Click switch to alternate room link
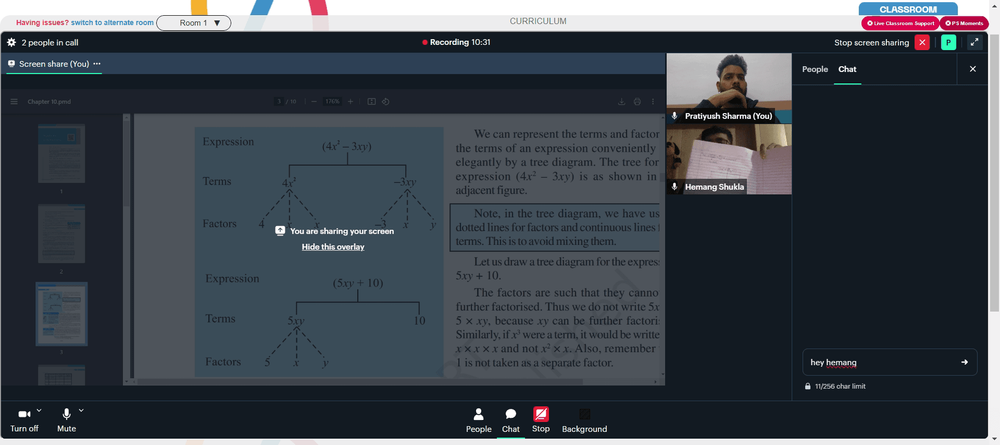This screenshot has width=1000, height=445. (x=112, y=23)
